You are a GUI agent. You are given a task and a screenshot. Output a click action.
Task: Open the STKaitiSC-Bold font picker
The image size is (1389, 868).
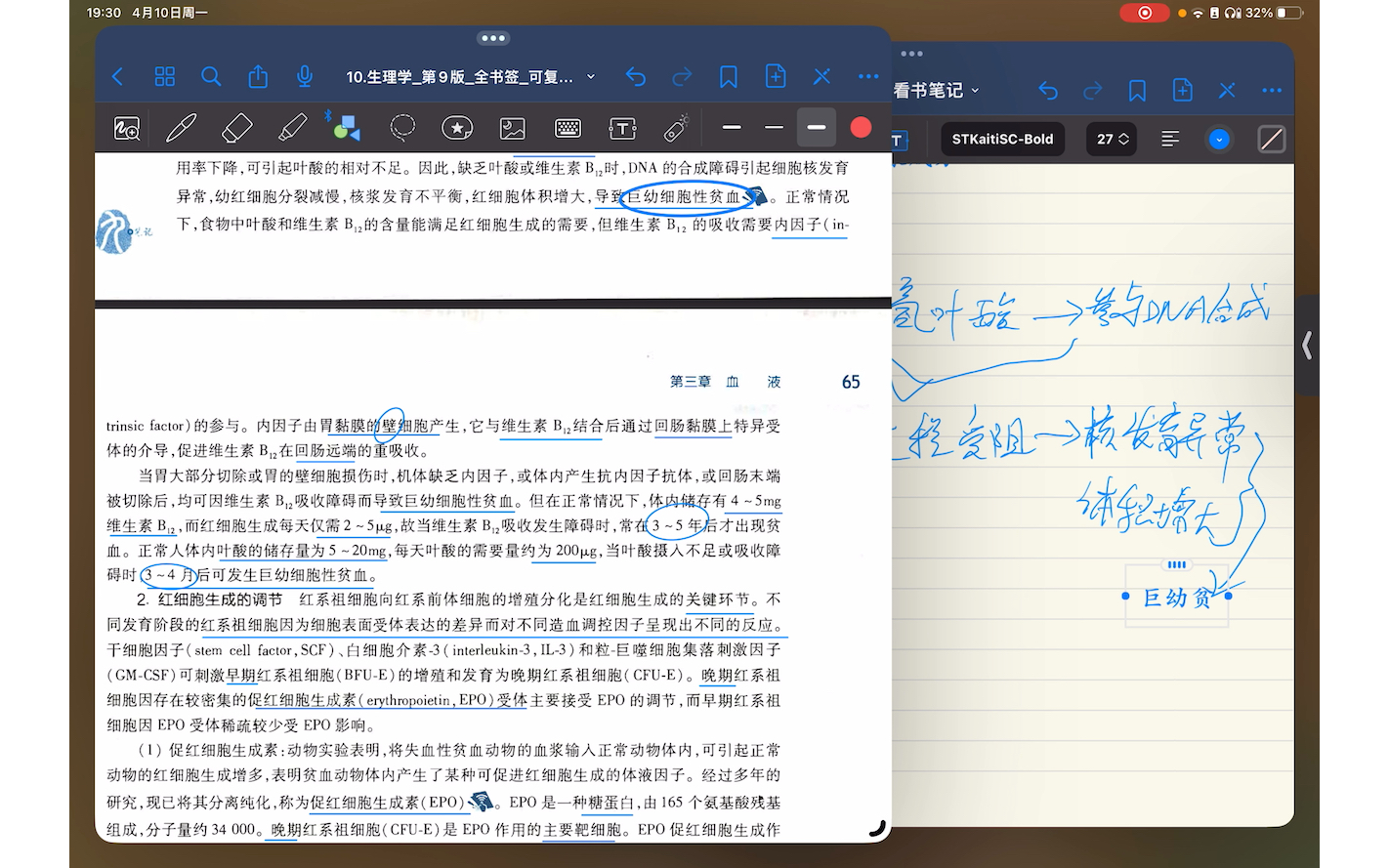[1002, 140]
